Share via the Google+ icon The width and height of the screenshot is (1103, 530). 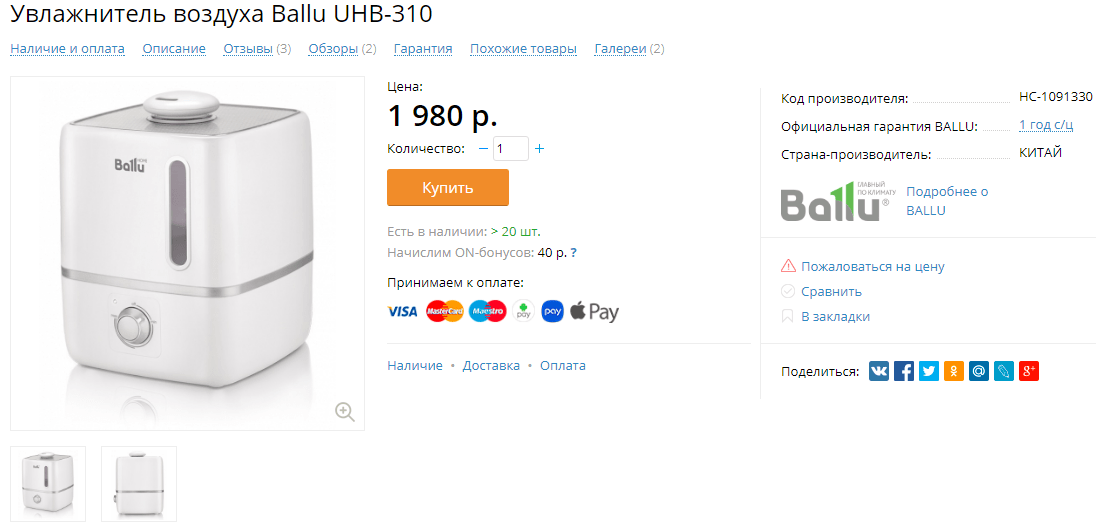click(x=1028, y=371)
